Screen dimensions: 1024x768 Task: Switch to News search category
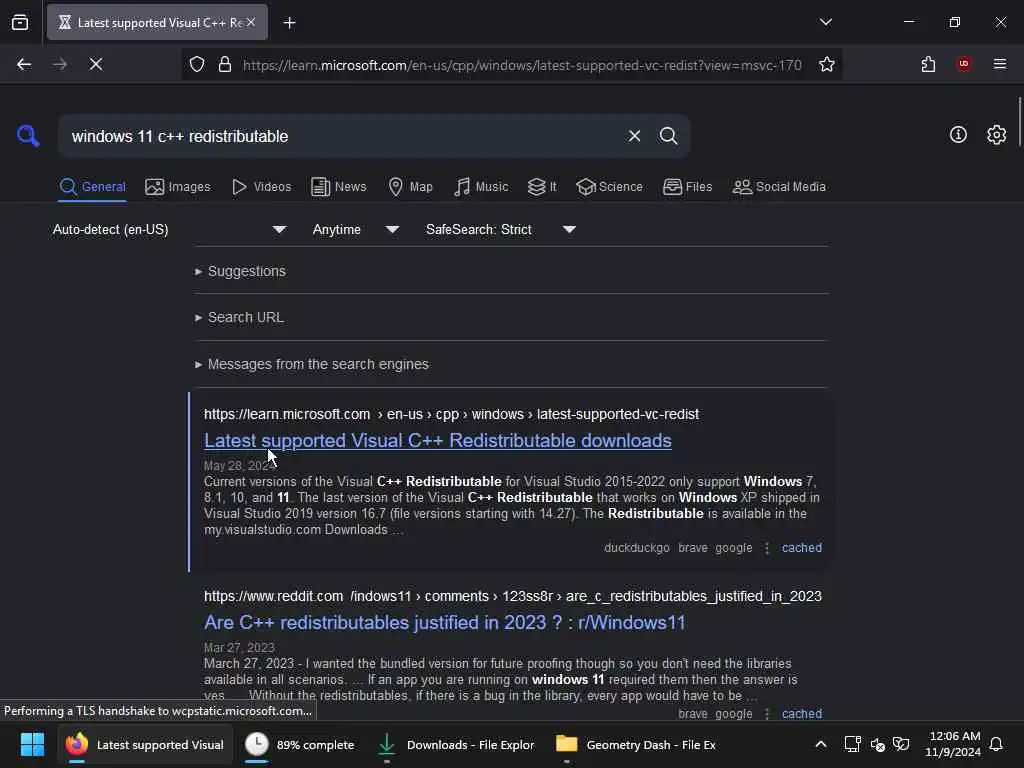338,187
